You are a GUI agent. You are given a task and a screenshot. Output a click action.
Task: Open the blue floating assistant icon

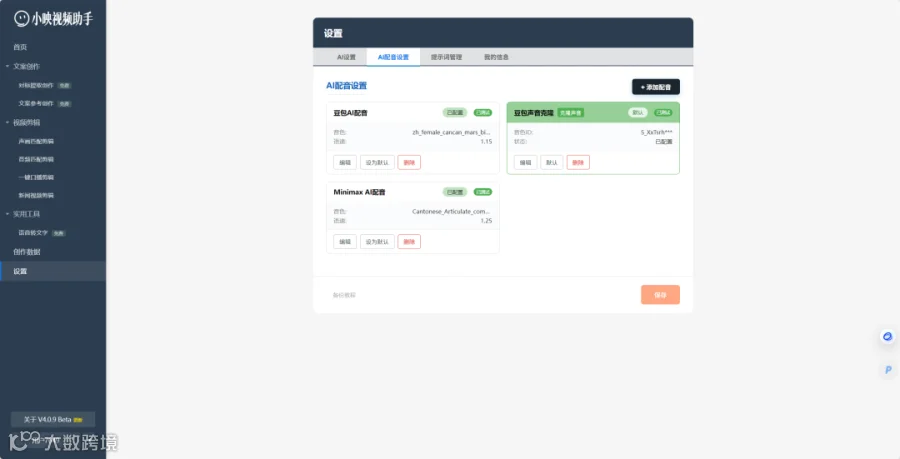pyautogui.click(x=887, y=337)
